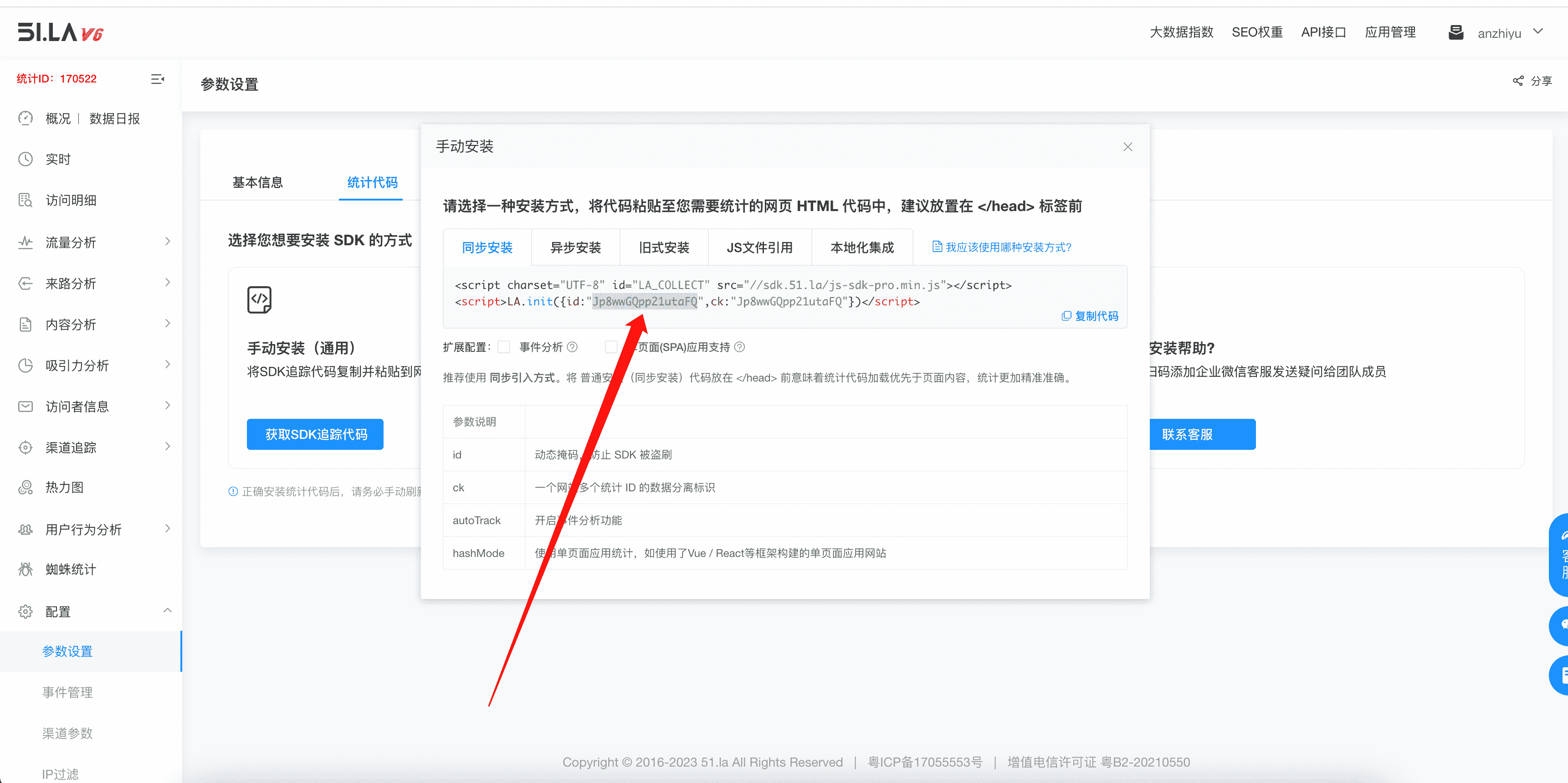Image resolution: width=1568 pixels, height=783 pixels.
Task: Click the 粤ICP备17055553号 footer link
Action: [x=925, y=762]
